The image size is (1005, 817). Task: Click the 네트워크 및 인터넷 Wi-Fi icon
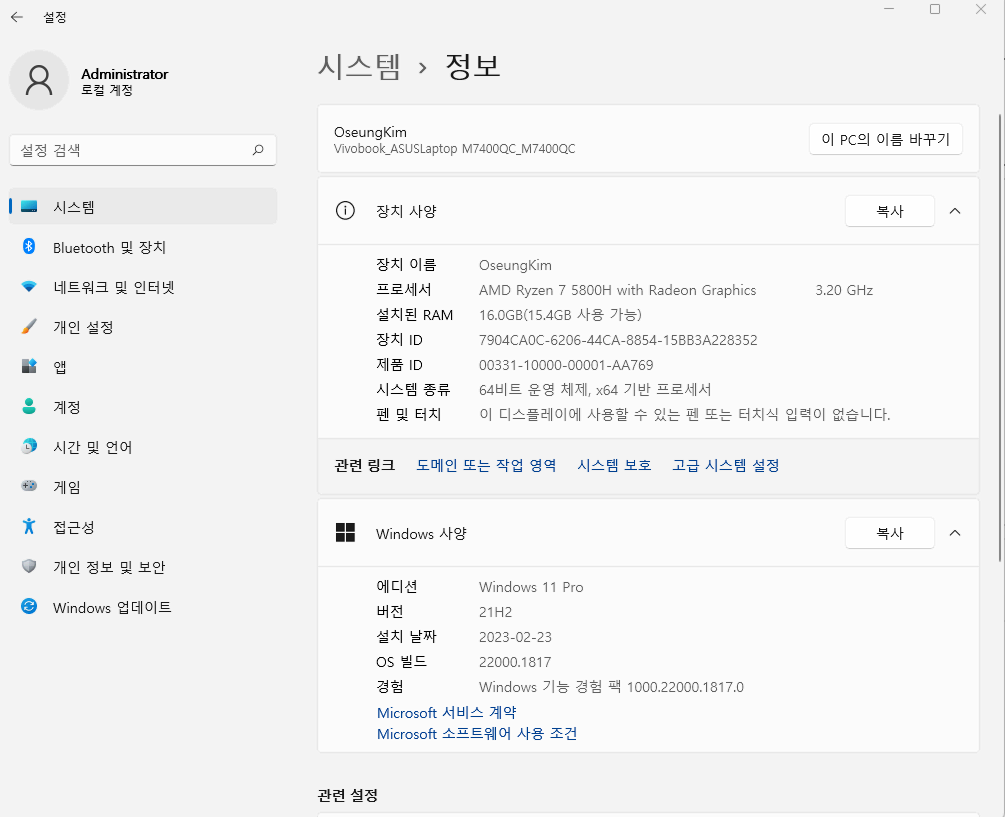pos(29,286)
